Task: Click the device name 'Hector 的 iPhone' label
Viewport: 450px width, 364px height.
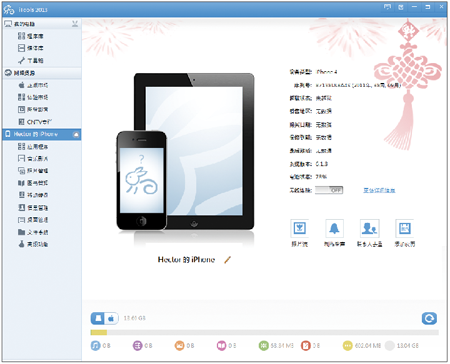Action: pos(186,260)
